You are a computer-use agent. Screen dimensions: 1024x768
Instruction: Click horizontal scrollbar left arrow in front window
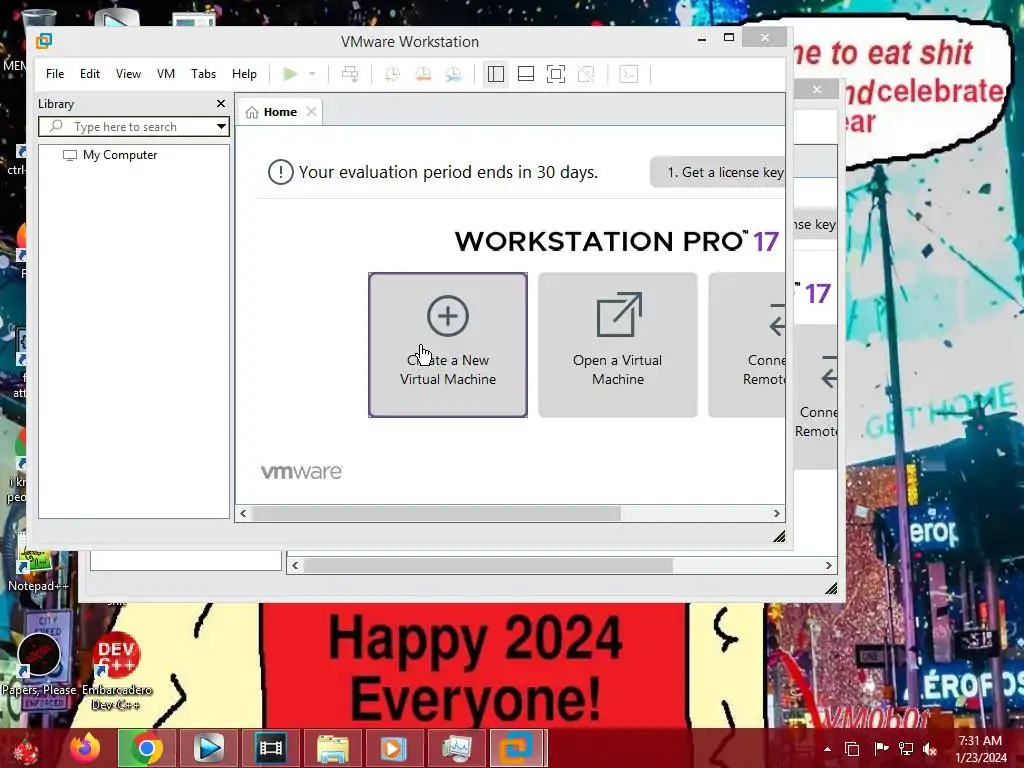[x=243, y=513]
